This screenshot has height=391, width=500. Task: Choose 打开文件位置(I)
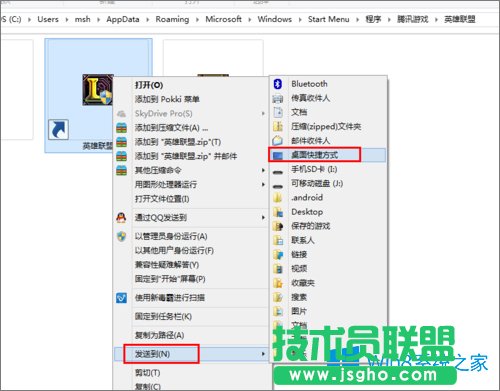pos(162,199)
